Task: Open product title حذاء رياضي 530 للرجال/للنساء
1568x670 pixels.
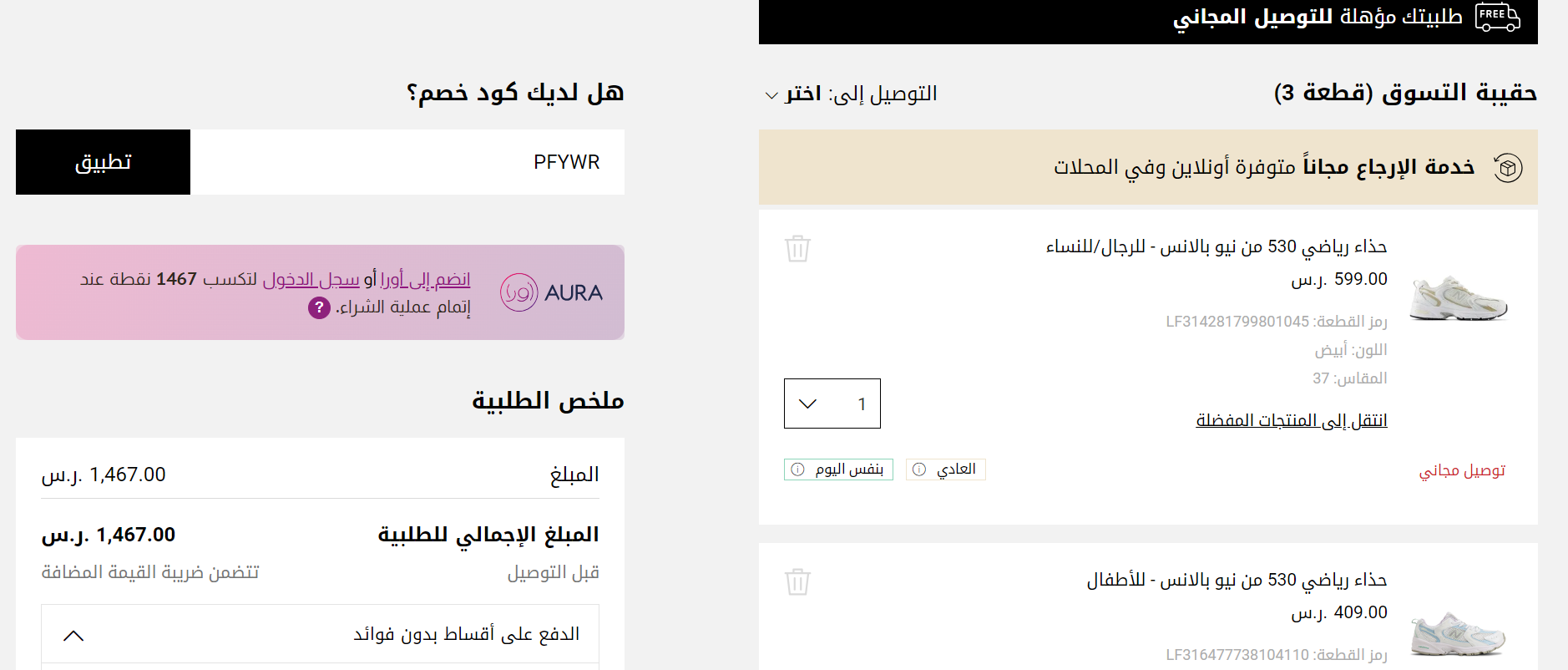Action: (1216, 246)
